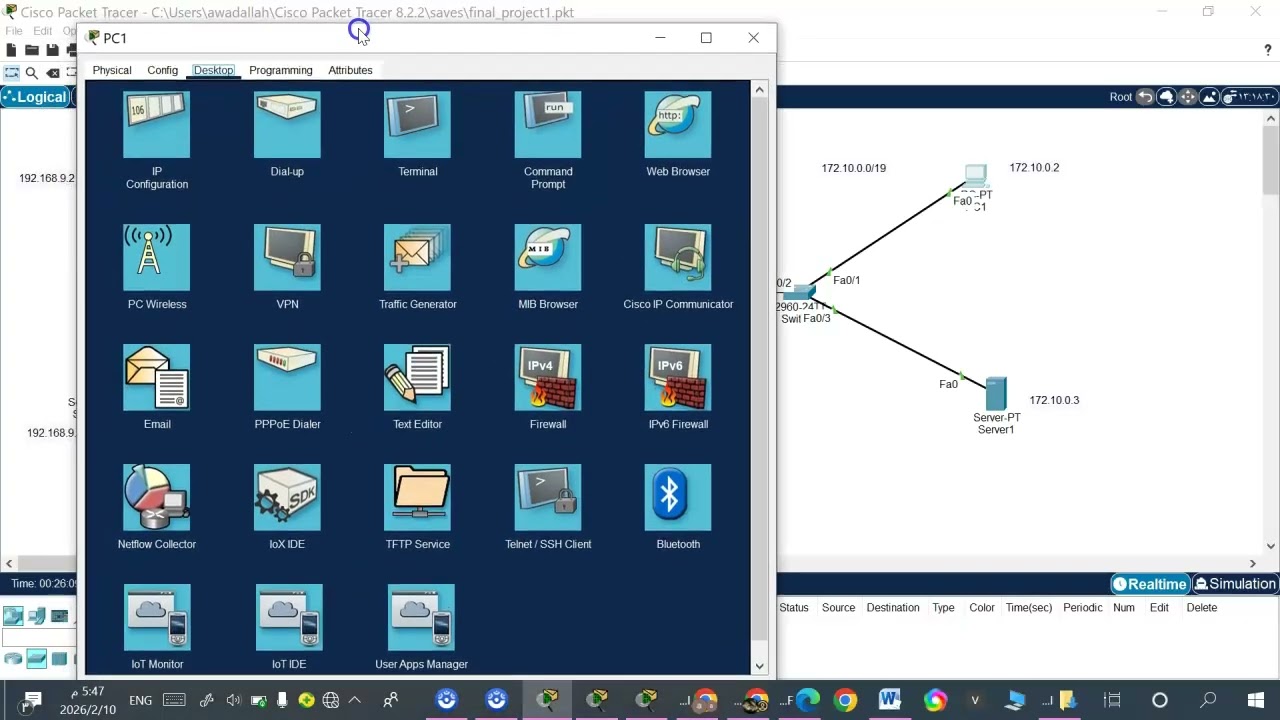
Task: Open PC Wireless settings
Action: [x=157, y=257]
